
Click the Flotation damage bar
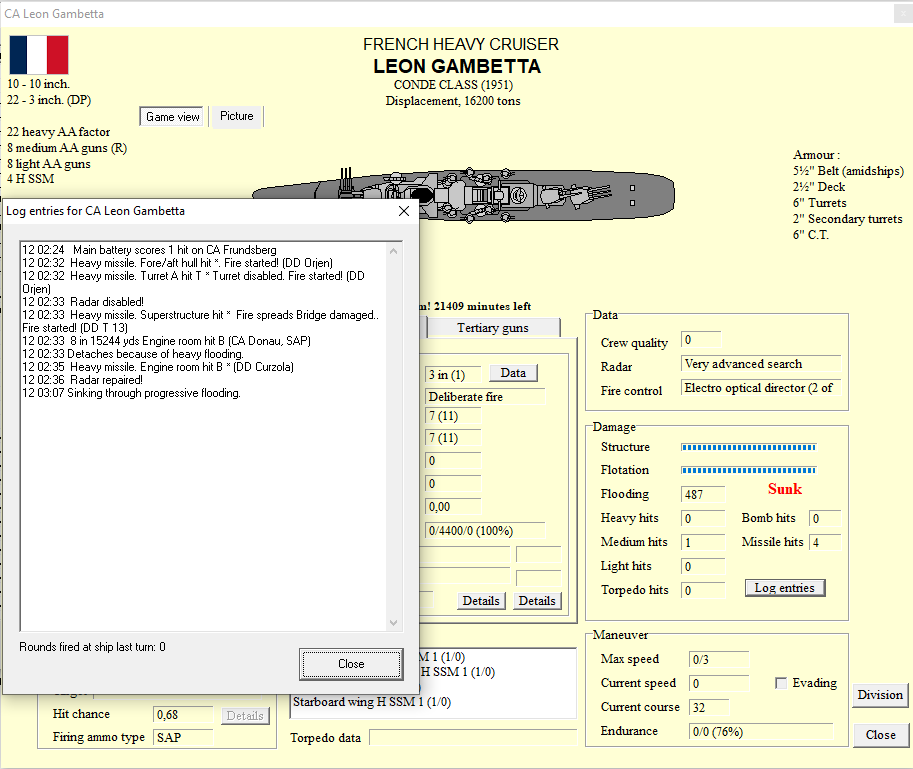point(748,470)
